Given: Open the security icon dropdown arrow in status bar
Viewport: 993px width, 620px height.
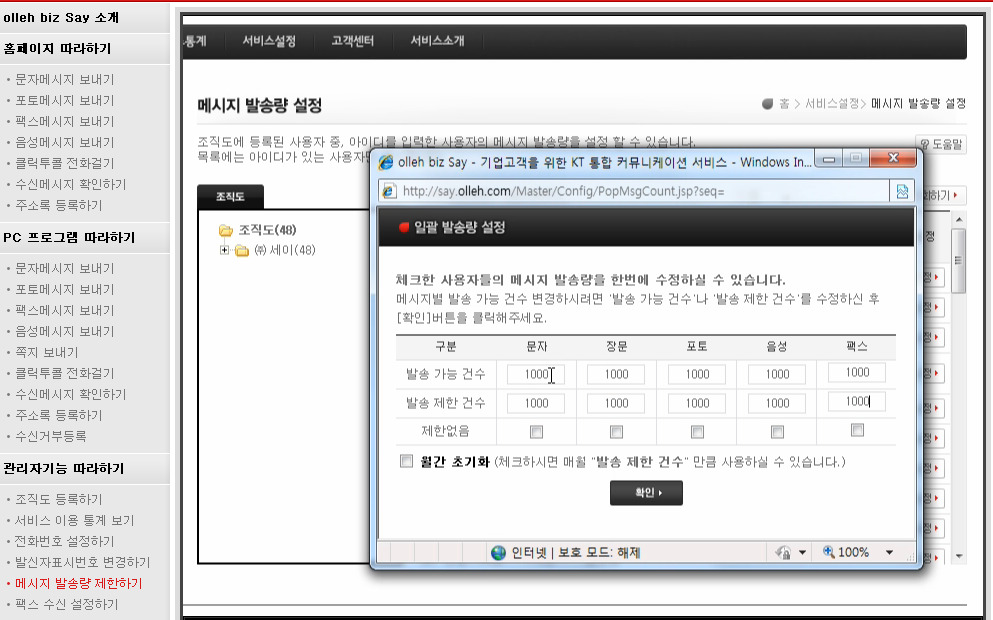Looking at the screenshot, I should [x=802, y=552].
